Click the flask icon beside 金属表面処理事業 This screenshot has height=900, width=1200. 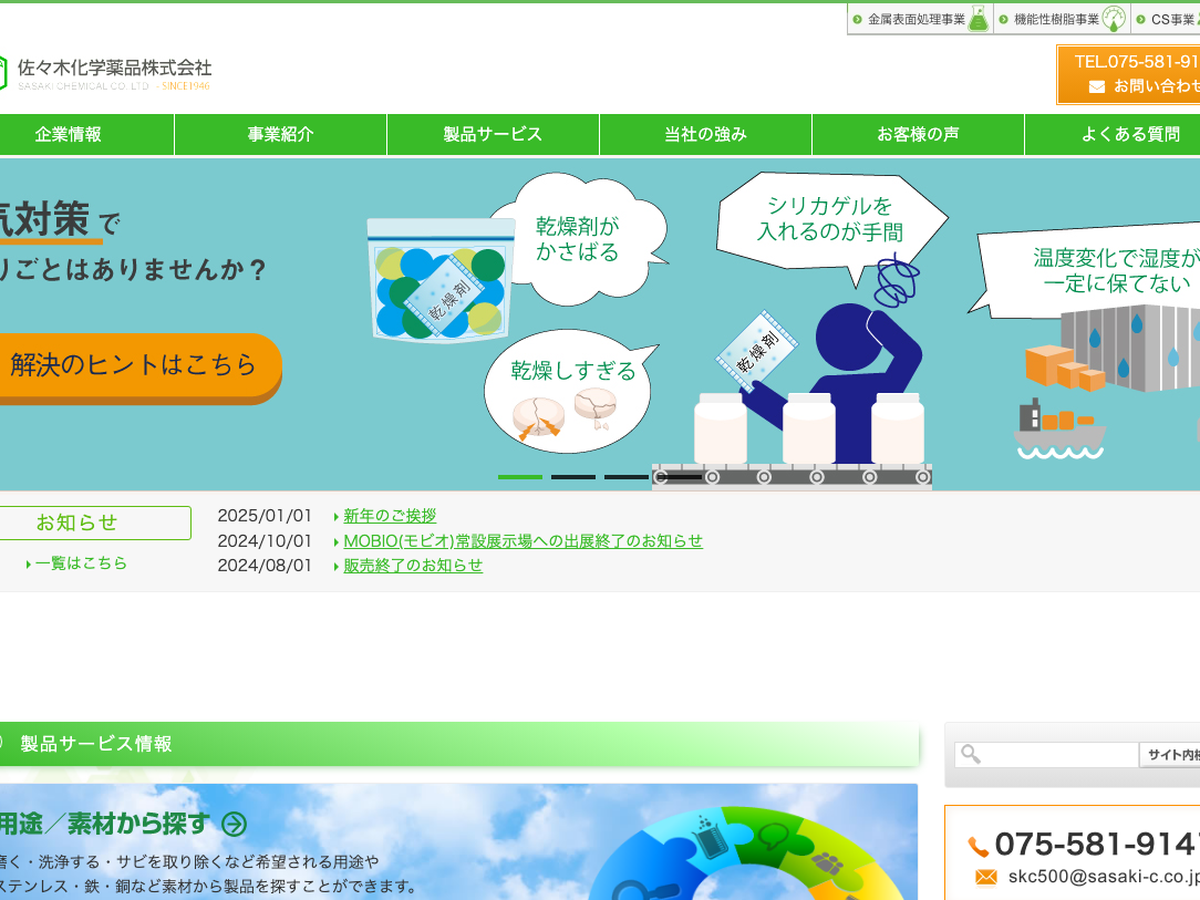(x=978, y=19)
